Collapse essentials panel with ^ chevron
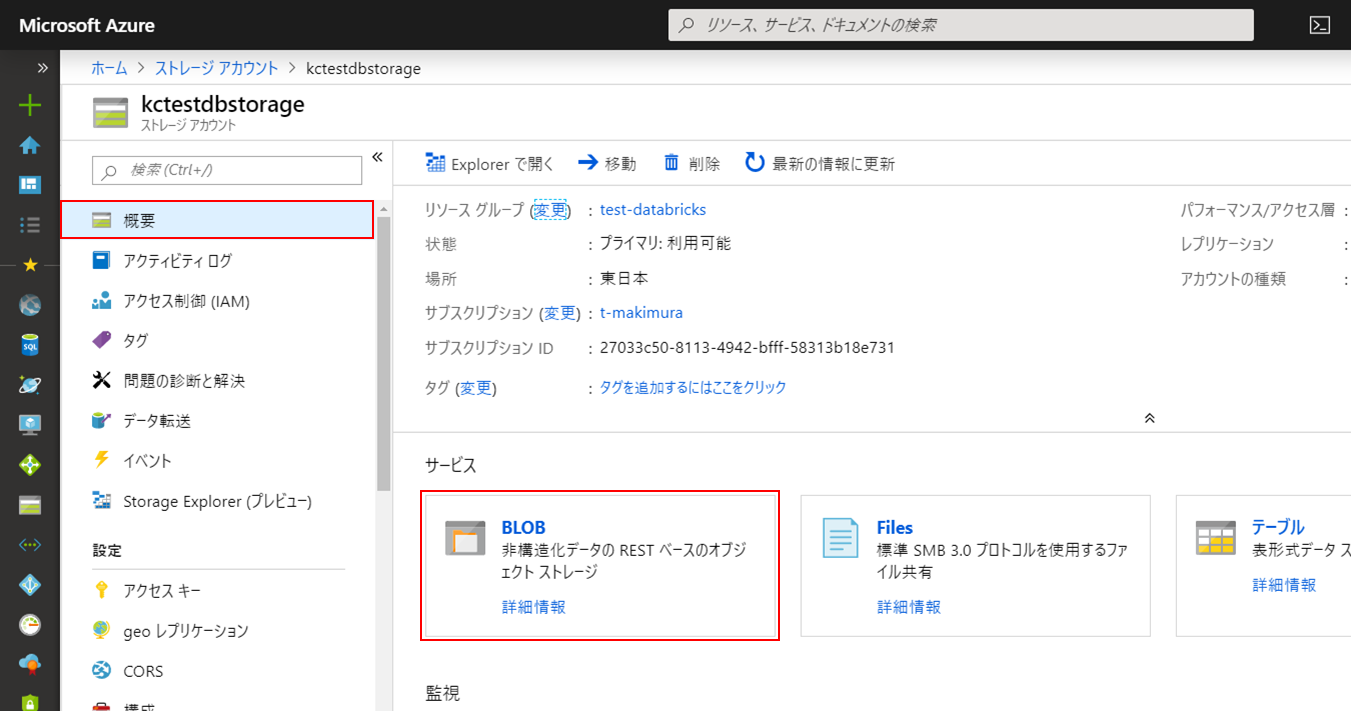This screenshot has width=1351, height=711. (x=1148, y=417)
